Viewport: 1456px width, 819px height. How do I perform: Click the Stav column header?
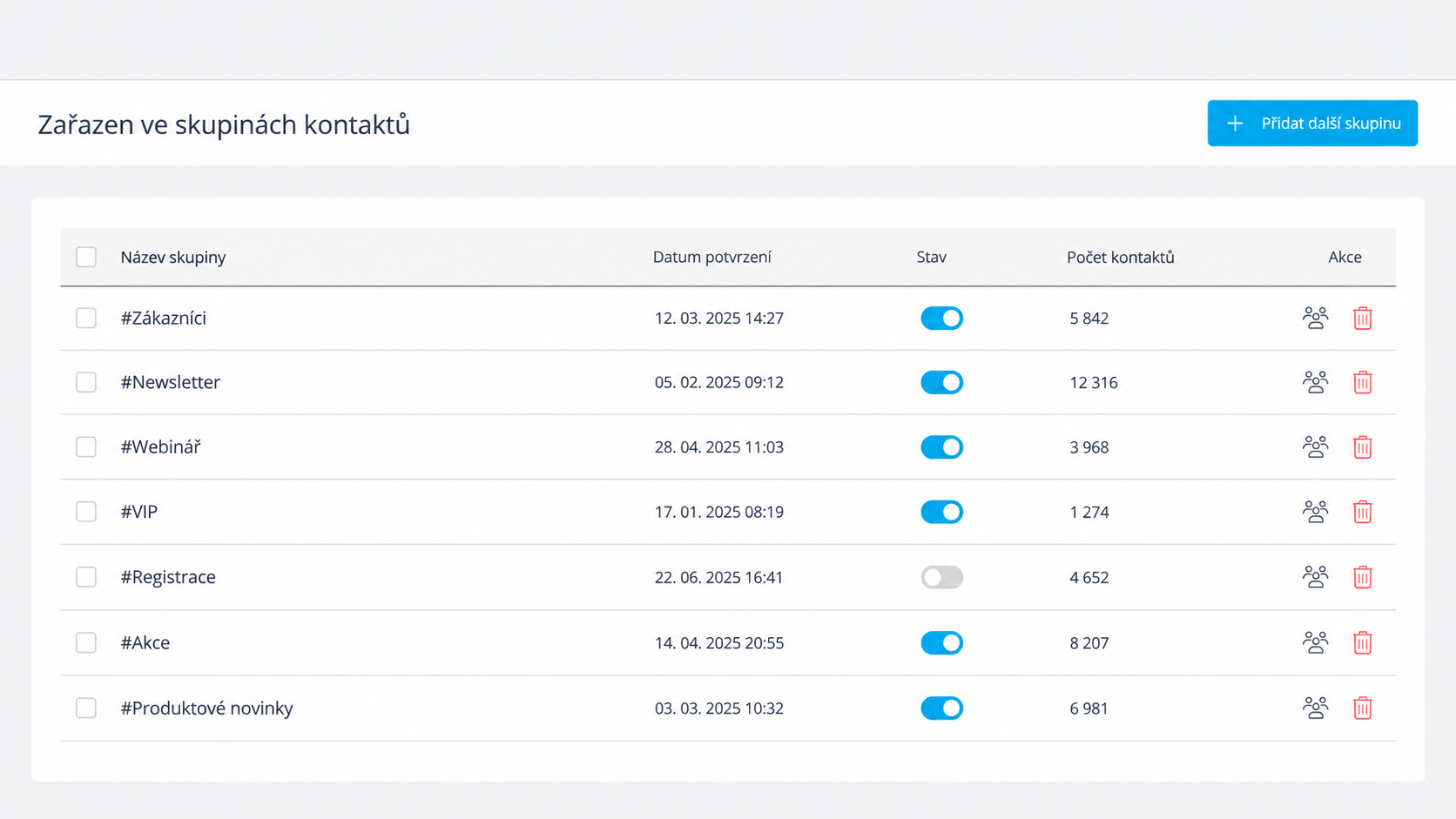(x=931, y=257)
